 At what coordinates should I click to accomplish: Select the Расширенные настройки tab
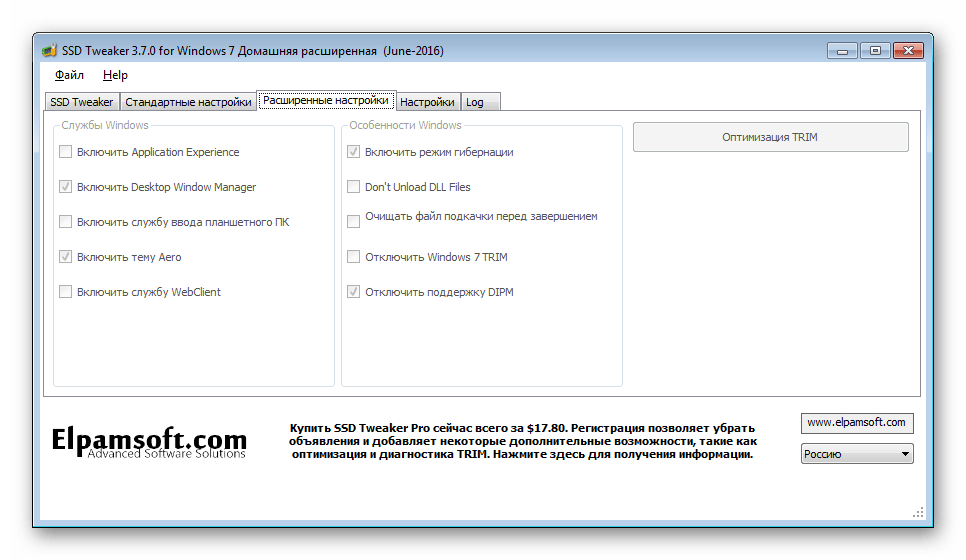point(326,100)
